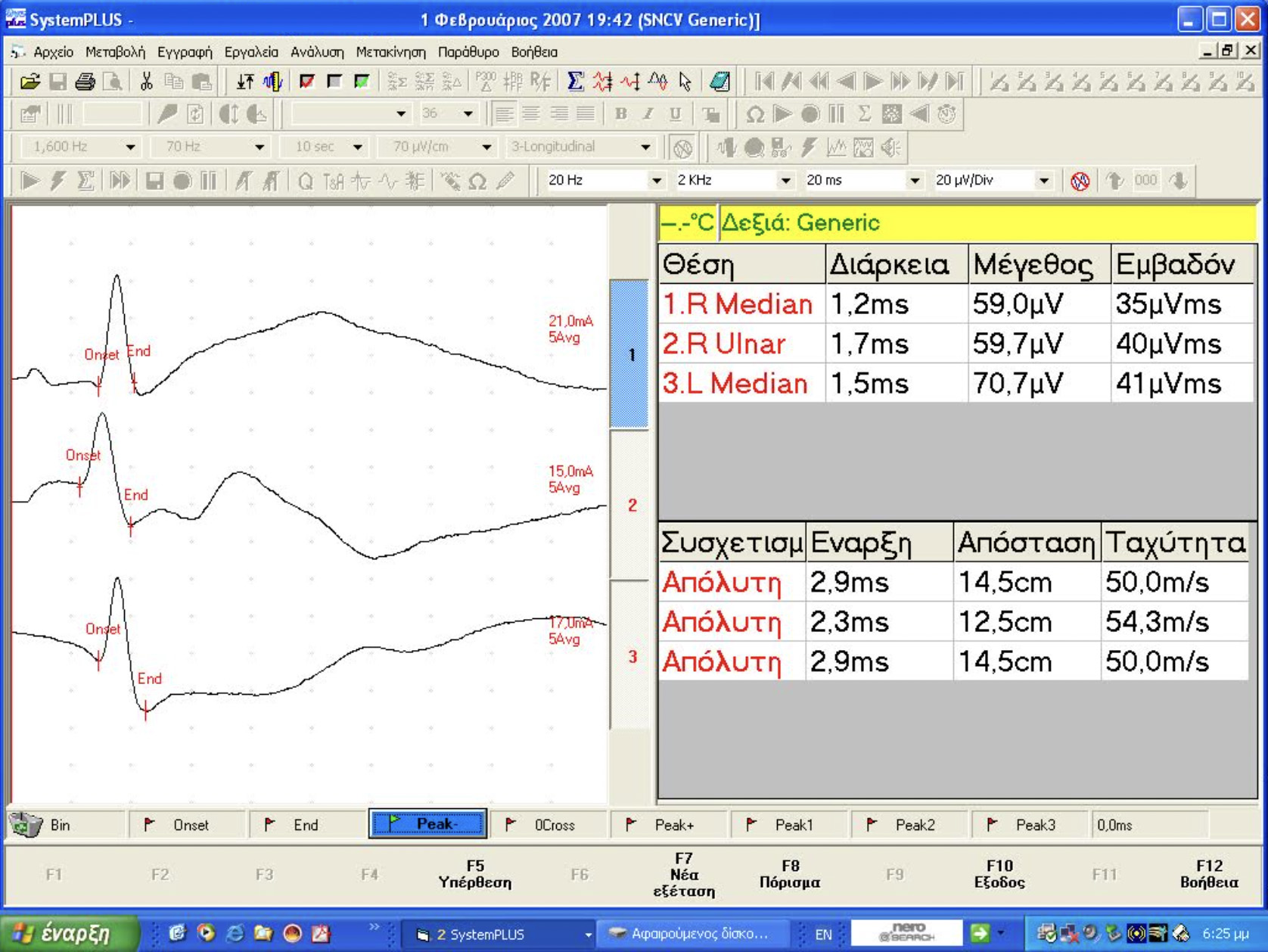Select trace 2 in the trace strip
The image size is (1268, 952).
631,505
